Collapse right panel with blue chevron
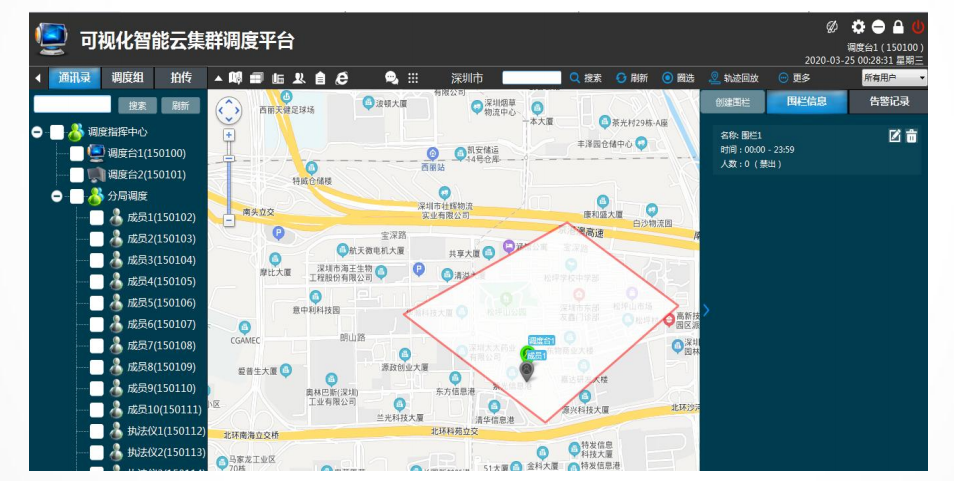The width and height of the screenshot is (954, 481). point(706,310)
